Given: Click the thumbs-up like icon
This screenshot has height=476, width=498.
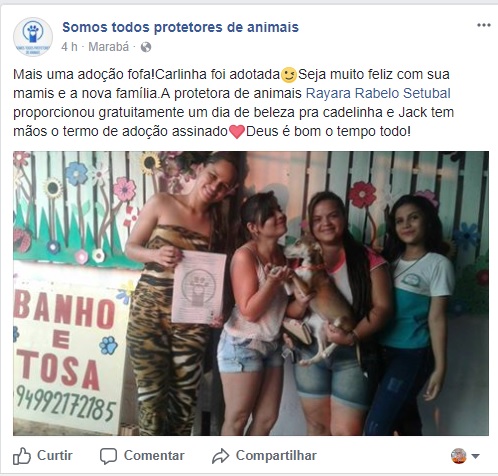Looking at the screenshot, I should tap(22, 456).
